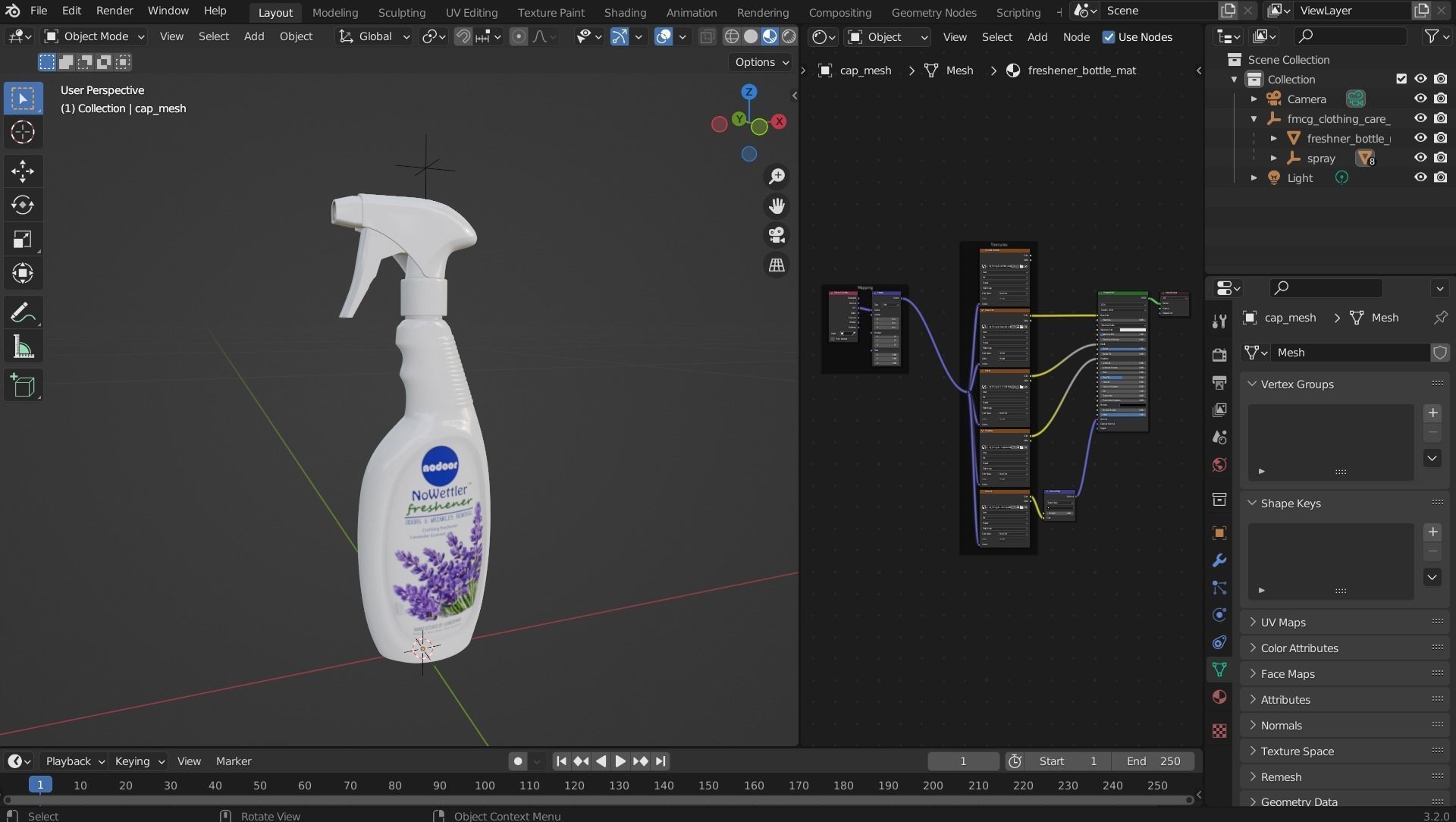This screenshot has height=822, width=1456.
Task: Activate the Select Box tool
Action: [x=23, y=99]
